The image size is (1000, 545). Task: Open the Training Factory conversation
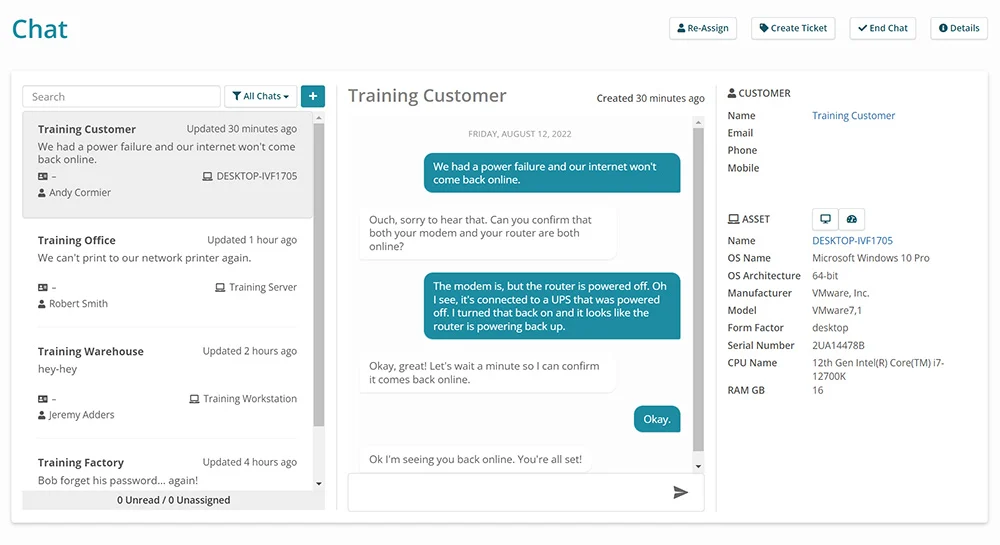tap(167, 471)
